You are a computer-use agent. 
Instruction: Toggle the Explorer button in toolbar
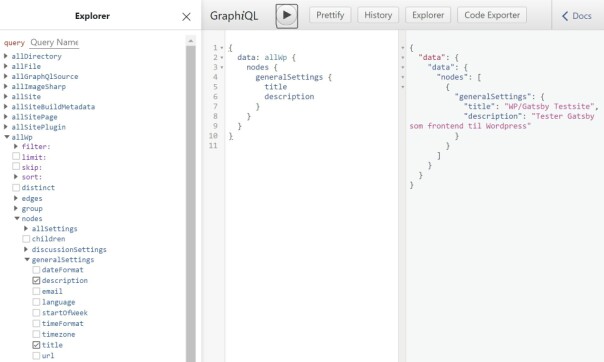428,15
